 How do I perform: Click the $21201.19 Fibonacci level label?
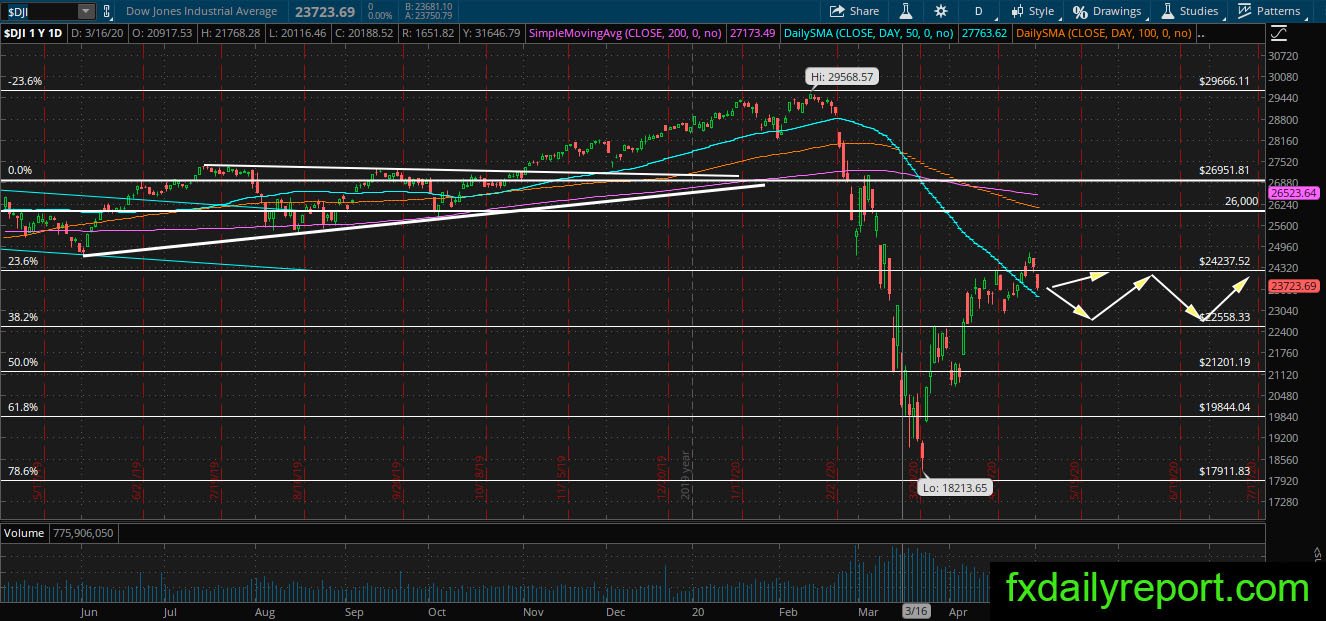[x=1225, y=362]
